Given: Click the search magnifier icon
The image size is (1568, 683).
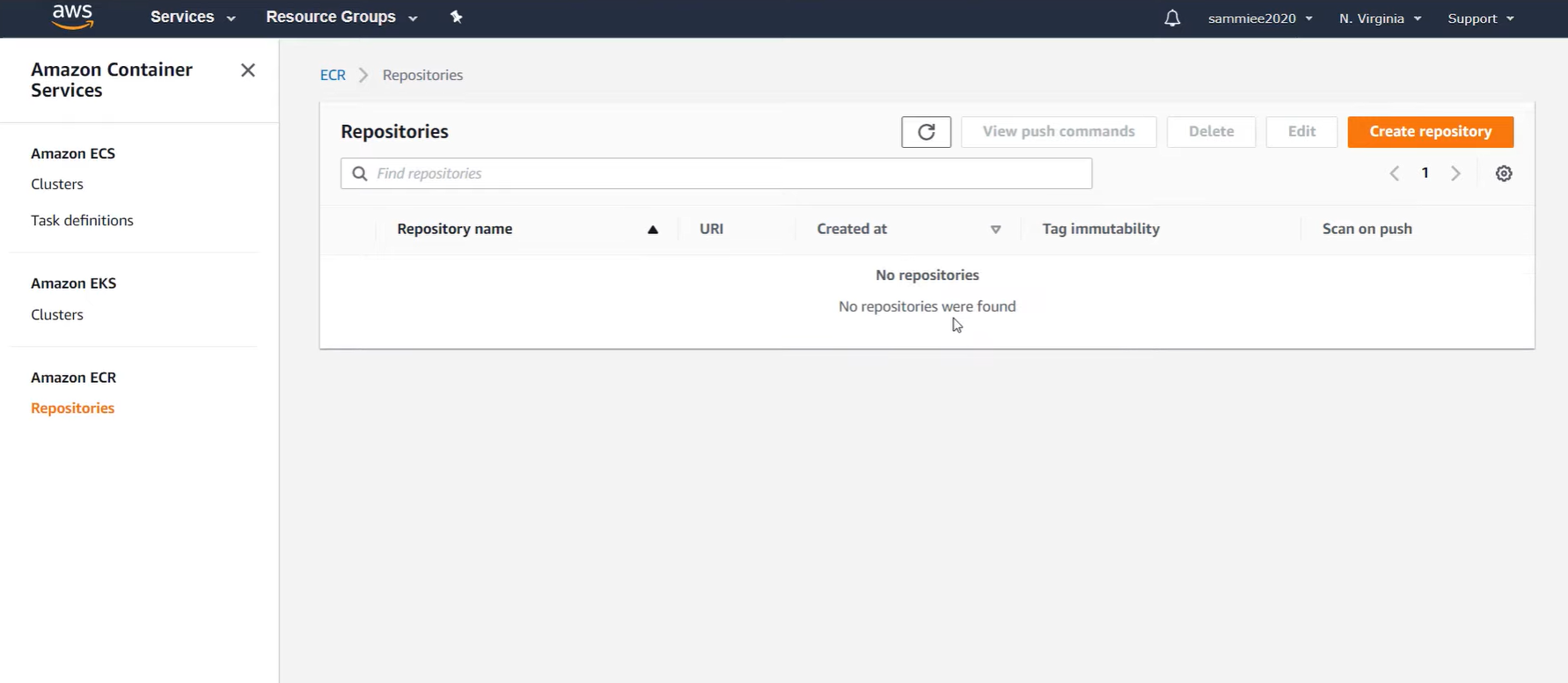Looking at the screenshot, I should pyautogui.click(x=360, y=173).
